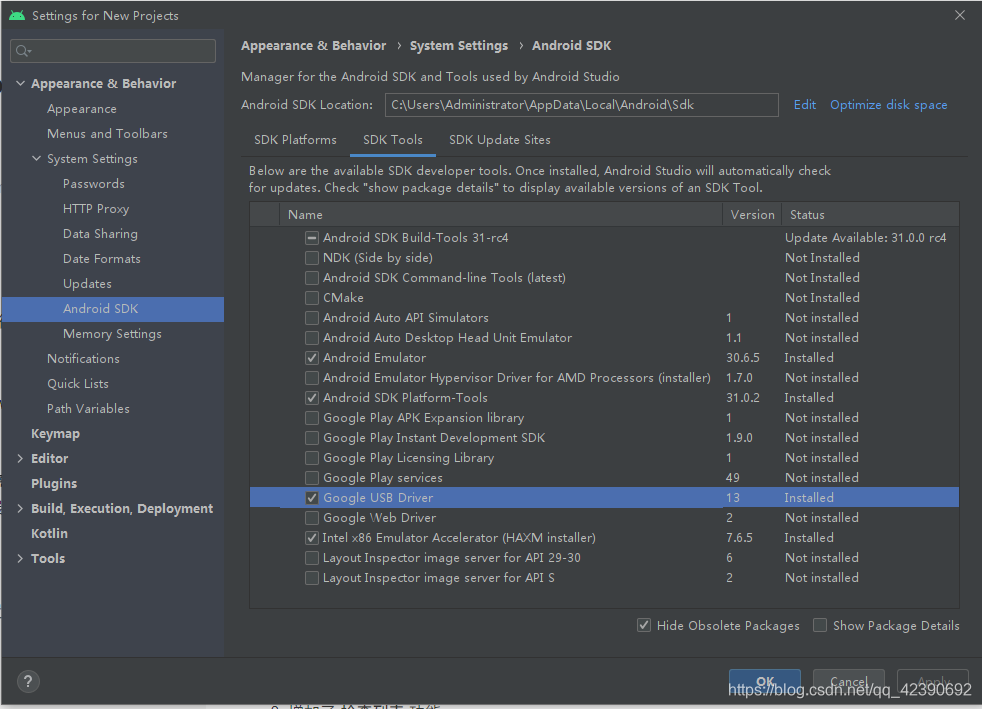This screenshot has height=709, width=982.
Task: Open the Plugins settings page
Action: click(54, 484)
